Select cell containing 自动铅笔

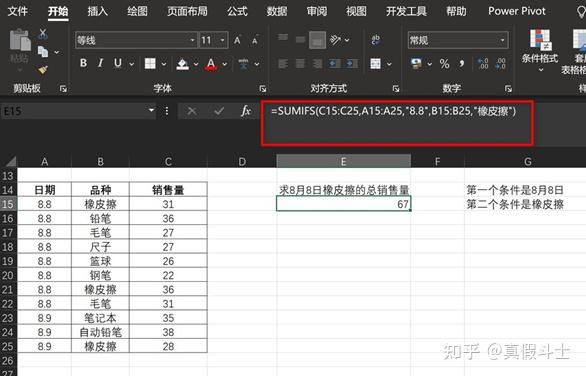pos(101,332)
